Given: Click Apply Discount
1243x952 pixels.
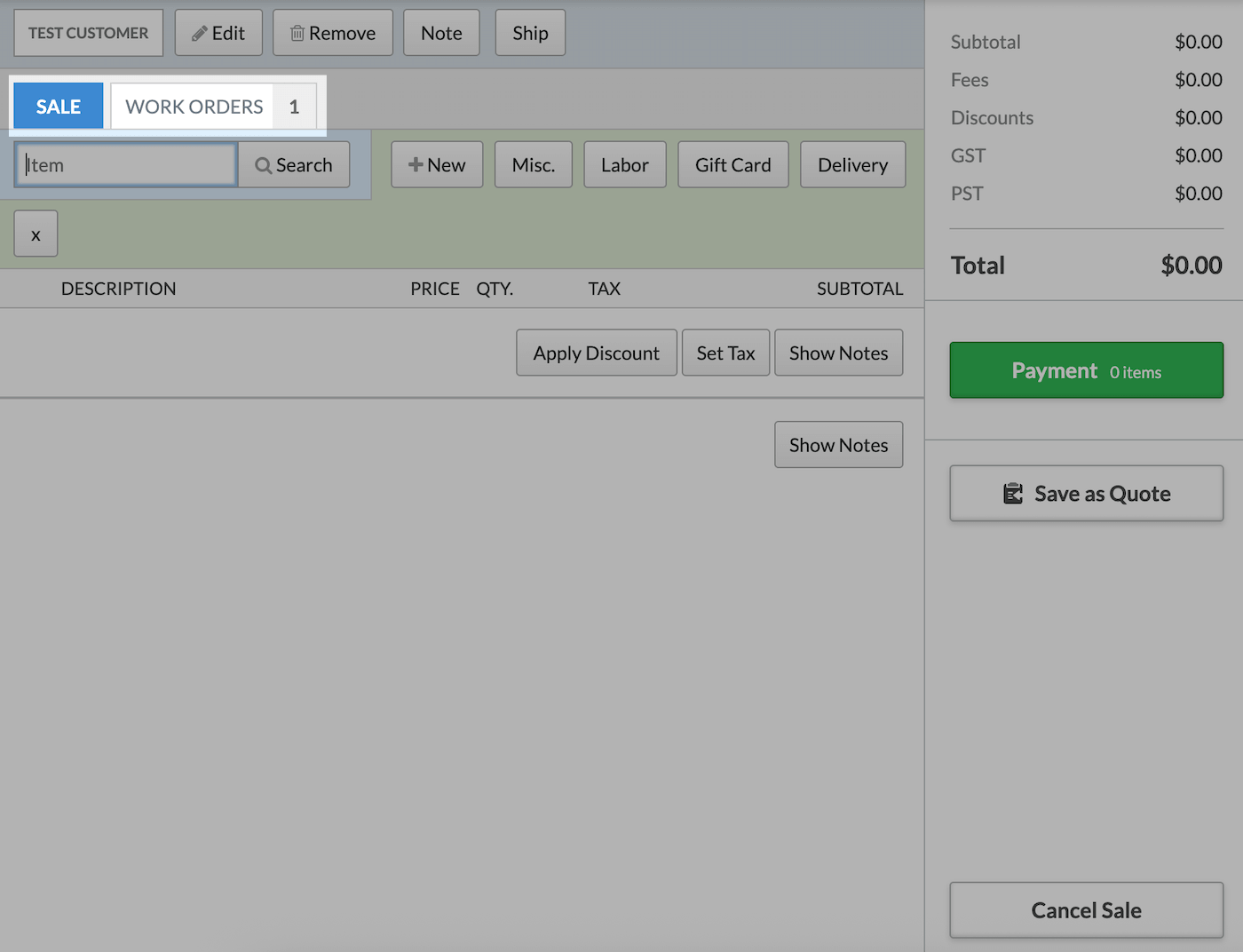Looking at the screenshot, I should click(597, 353).
